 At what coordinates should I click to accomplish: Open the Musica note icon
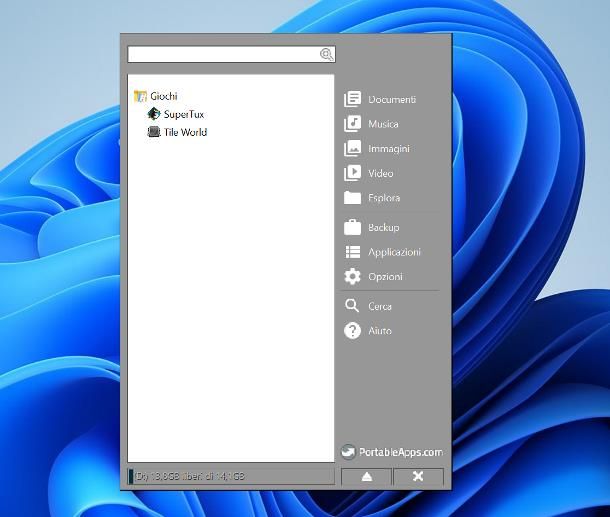(x=352, y=124)
